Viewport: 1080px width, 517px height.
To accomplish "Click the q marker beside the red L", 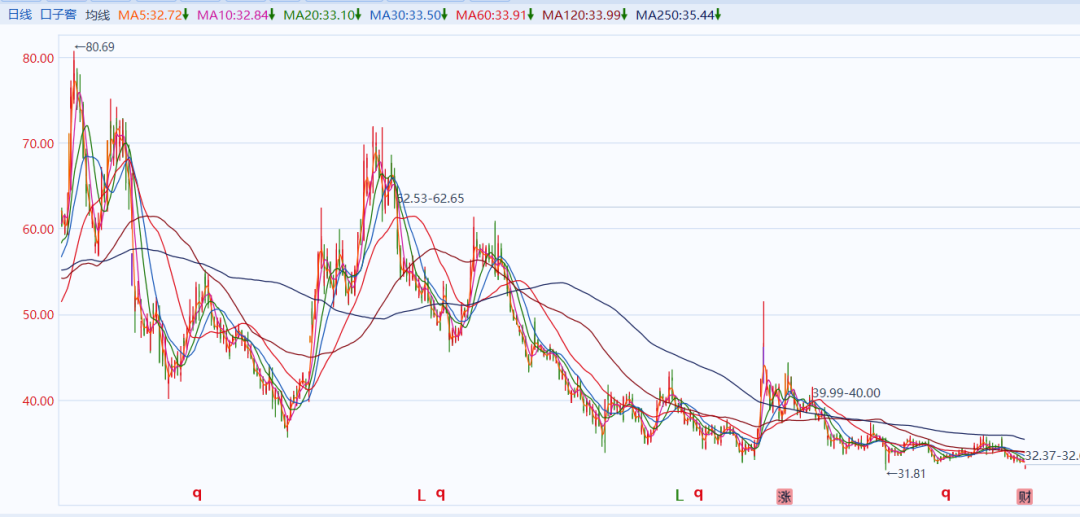I will point(440,494).
